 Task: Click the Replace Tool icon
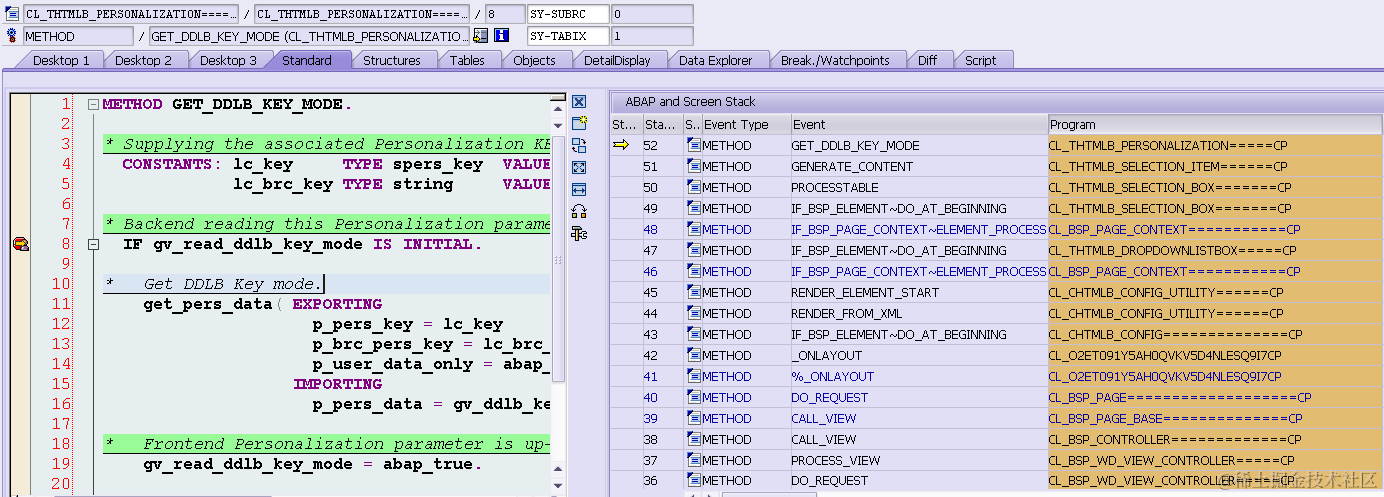579,145
